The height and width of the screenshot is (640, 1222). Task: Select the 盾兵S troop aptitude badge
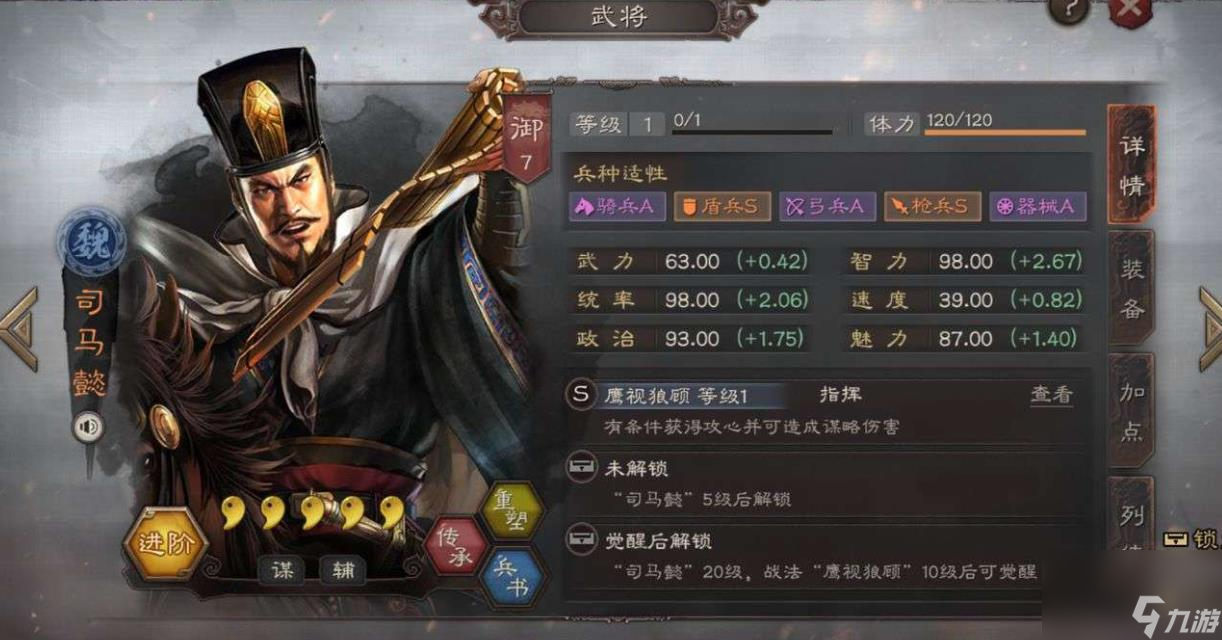721,206
